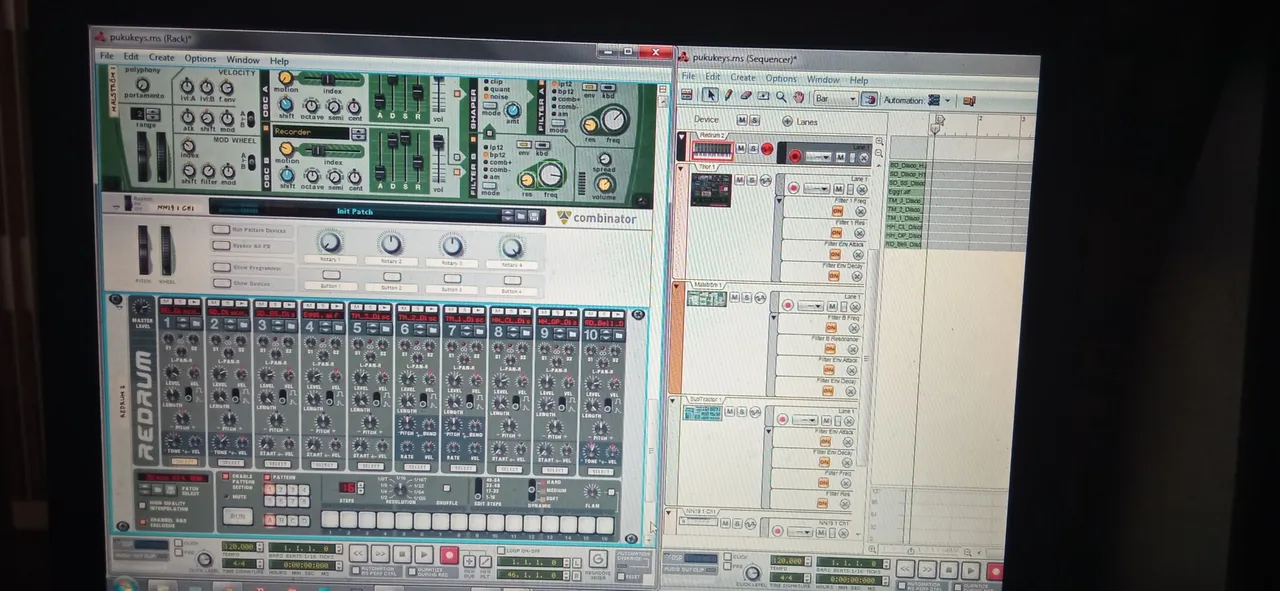1280x591 pixels.
Task: Toggle Snap to Grid next to Bar
Action: coord(870,99)
